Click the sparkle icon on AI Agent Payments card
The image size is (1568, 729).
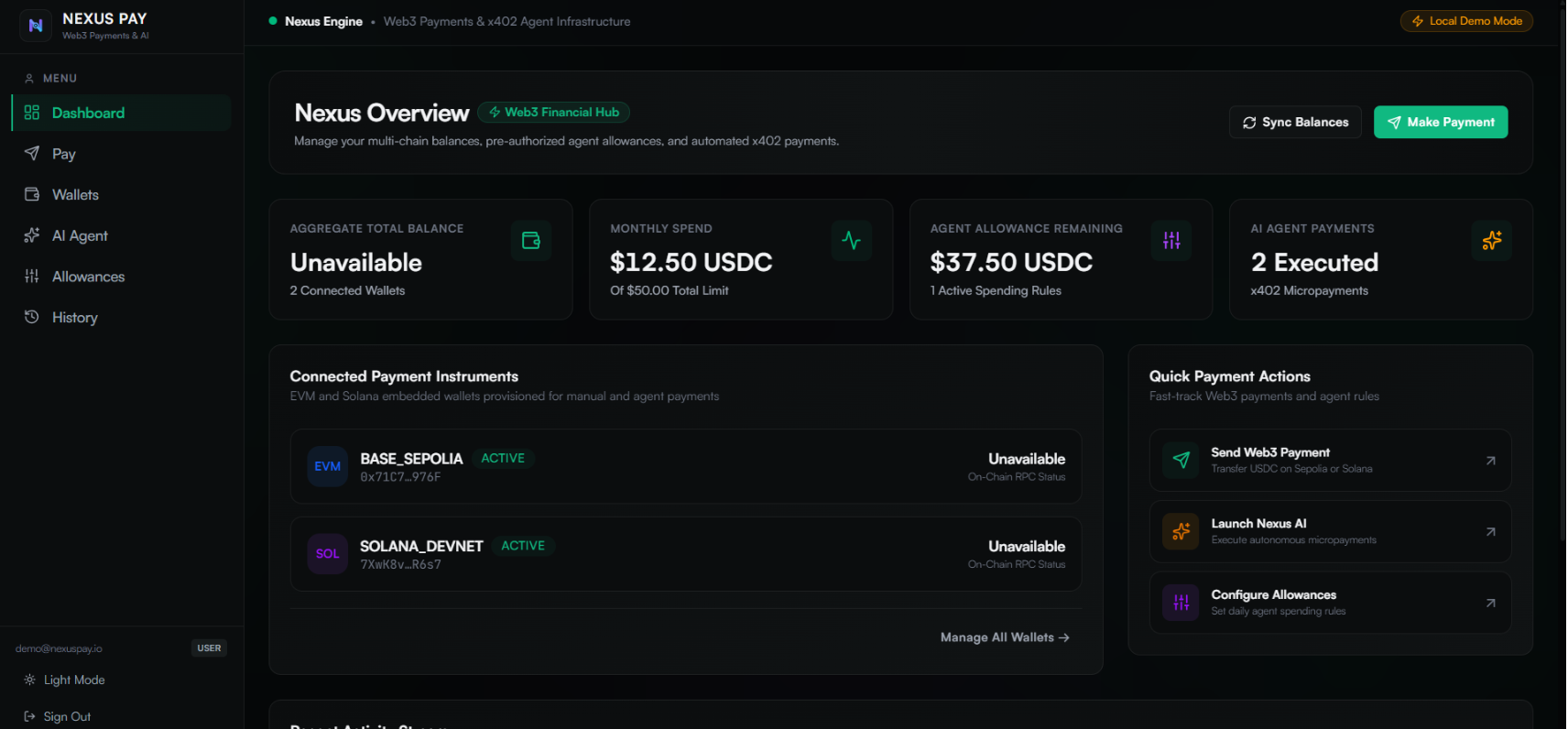click(x=1492, y=241)
